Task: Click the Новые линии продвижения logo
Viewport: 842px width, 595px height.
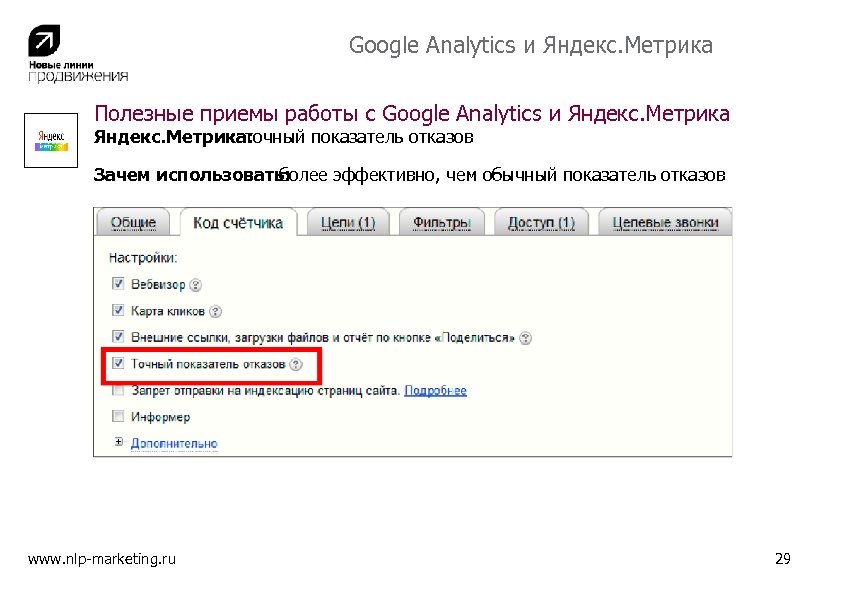Action: tap(77, 54)
